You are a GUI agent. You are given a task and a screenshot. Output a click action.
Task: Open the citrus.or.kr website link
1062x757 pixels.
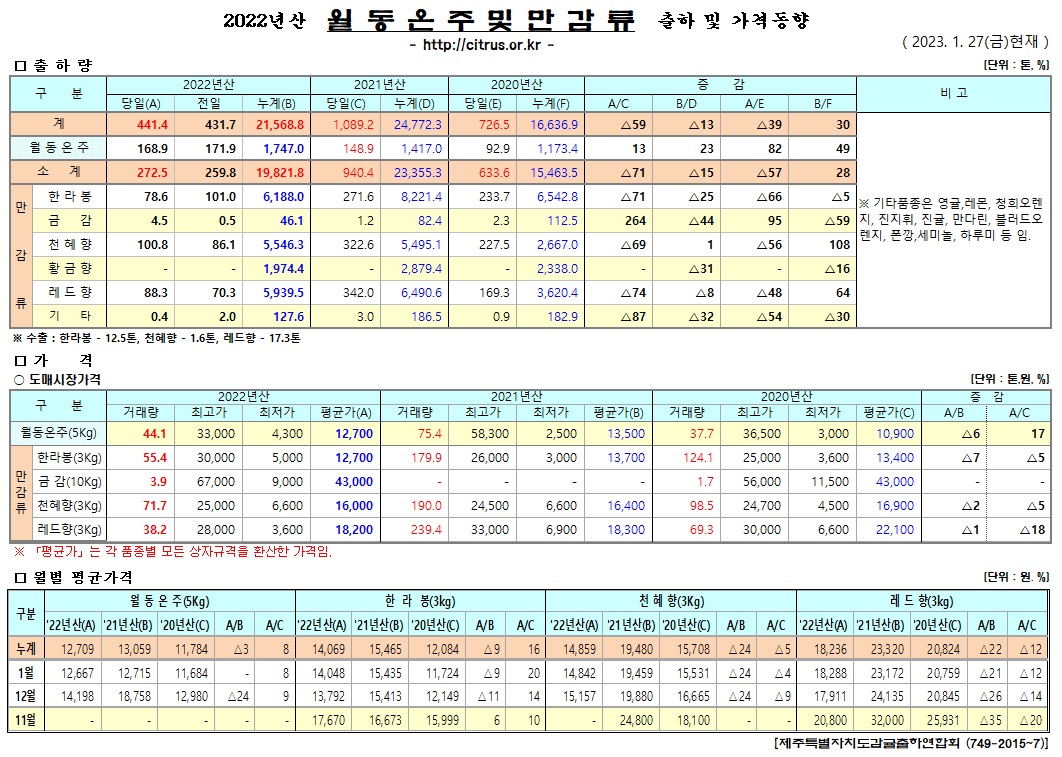pos(482,45)
